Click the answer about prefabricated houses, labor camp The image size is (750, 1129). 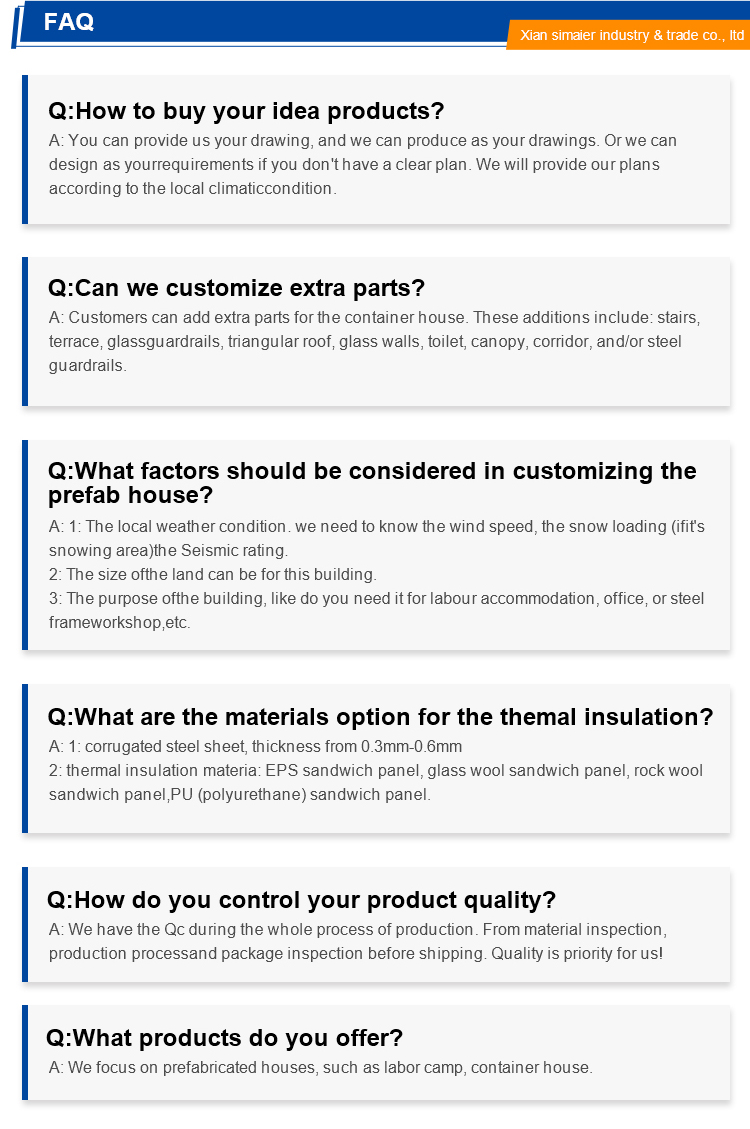[x=321, y=1067]
